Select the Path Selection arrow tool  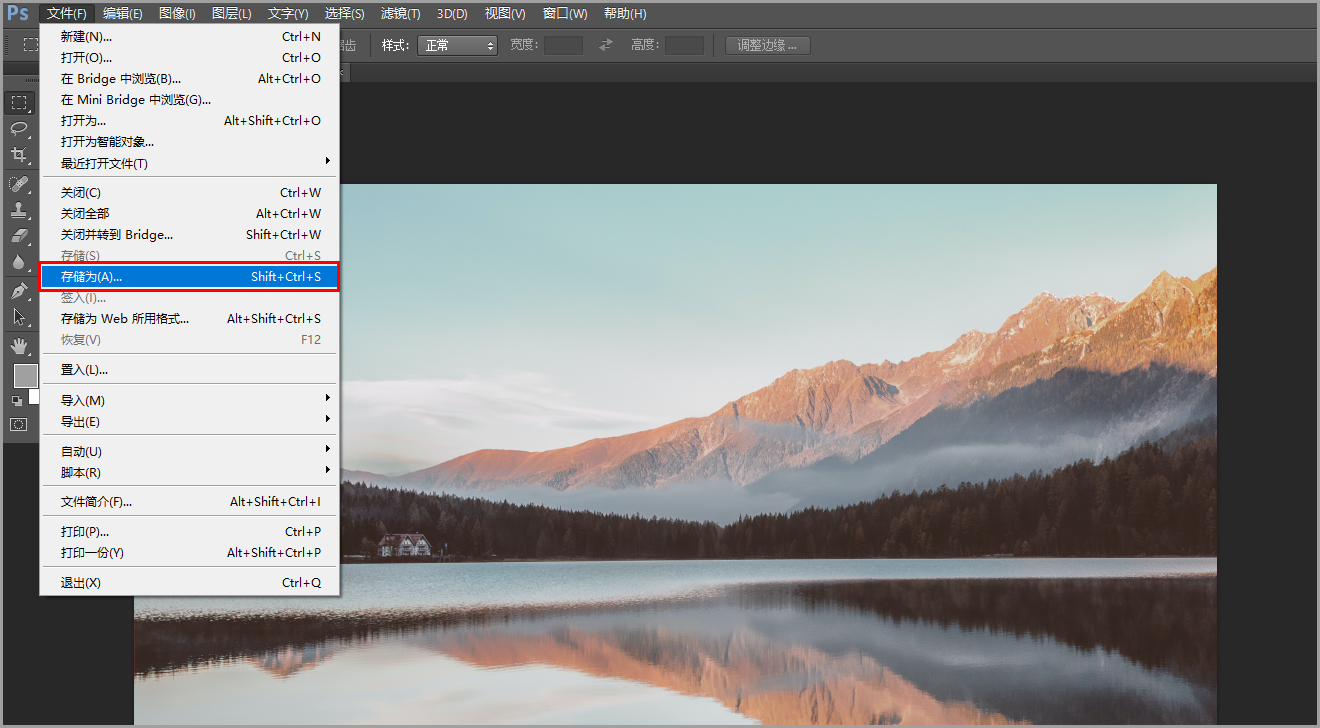click(x=19, y=317)
